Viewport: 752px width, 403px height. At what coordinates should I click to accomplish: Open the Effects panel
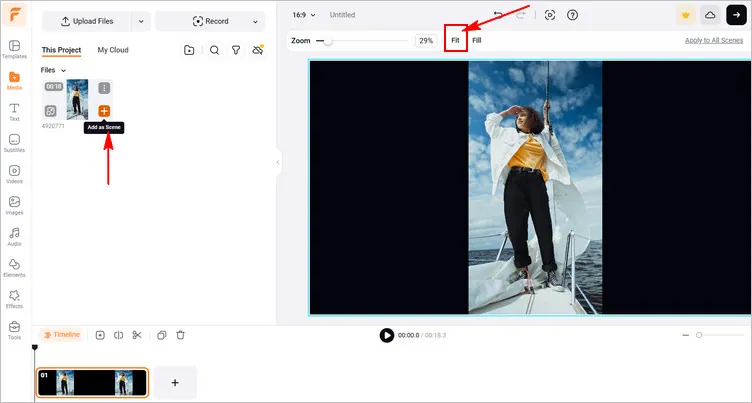[x=14, y=299]
